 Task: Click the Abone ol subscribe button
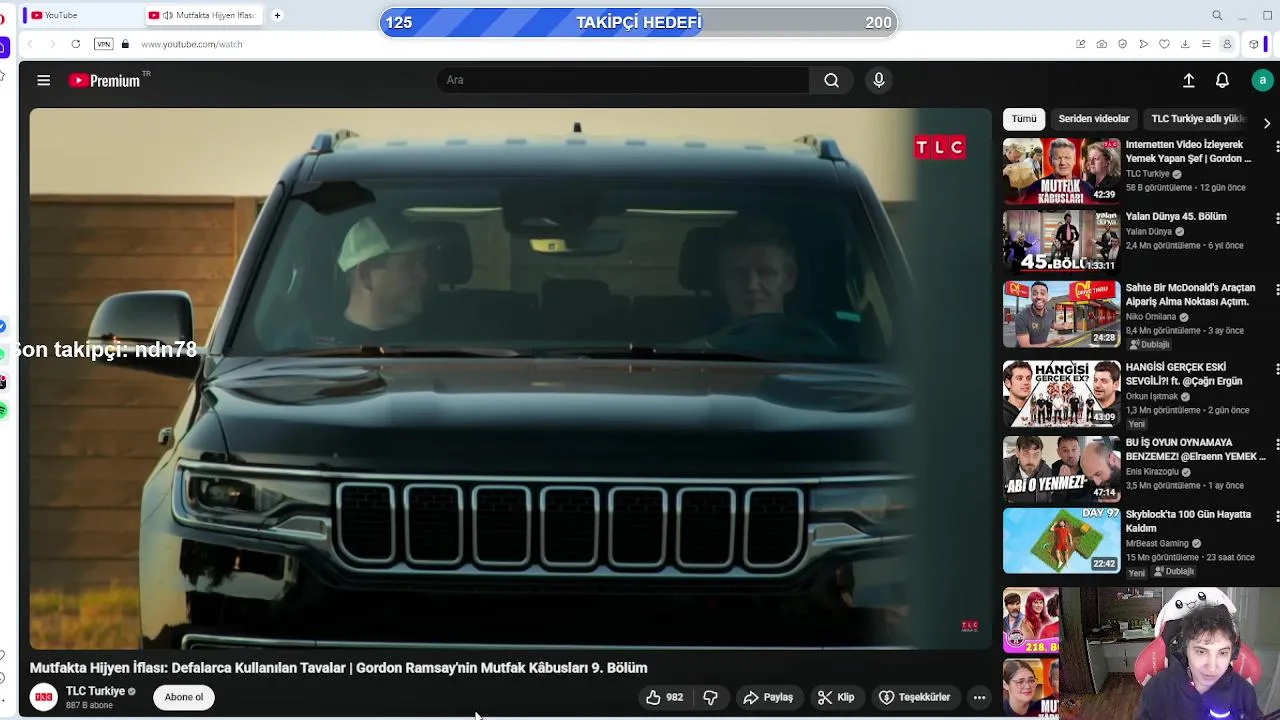coord(184,697)
